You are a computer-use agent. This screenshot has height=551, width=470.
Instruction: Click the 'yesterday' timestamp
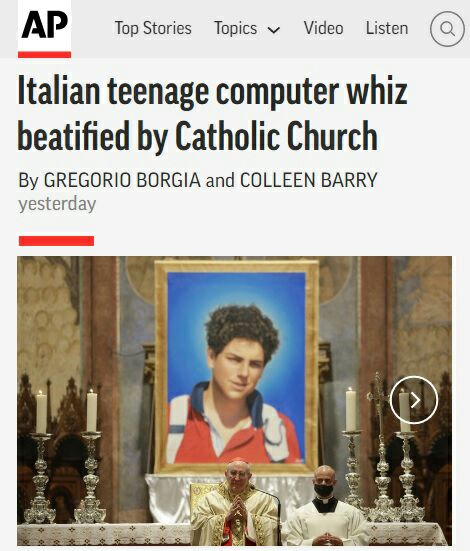pos(57,204)
